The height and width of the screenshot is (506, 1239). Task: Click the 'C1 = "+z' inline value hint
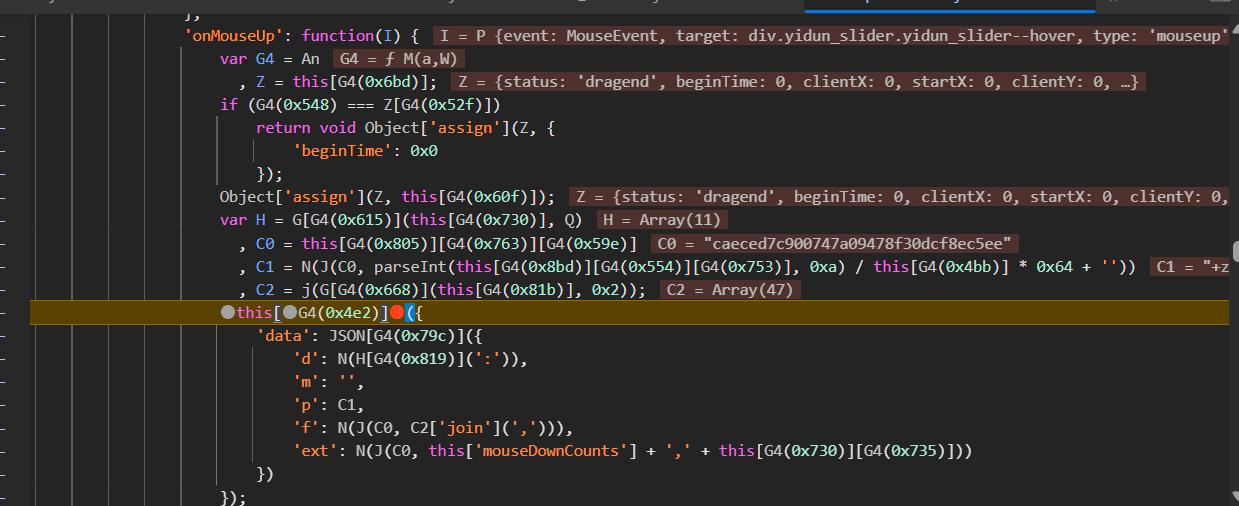click(x=1190, y=267)
